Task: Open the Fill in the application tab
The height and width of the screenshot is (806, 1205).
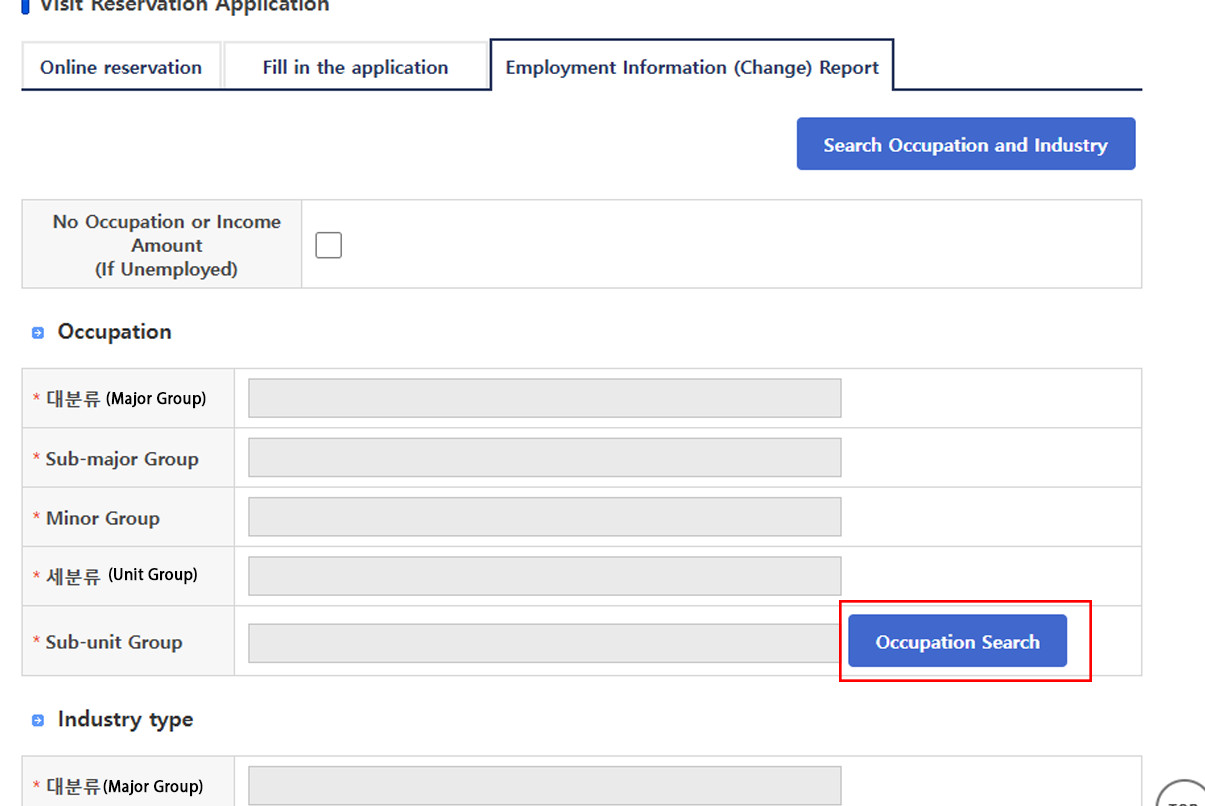Action: click(355, 68)
